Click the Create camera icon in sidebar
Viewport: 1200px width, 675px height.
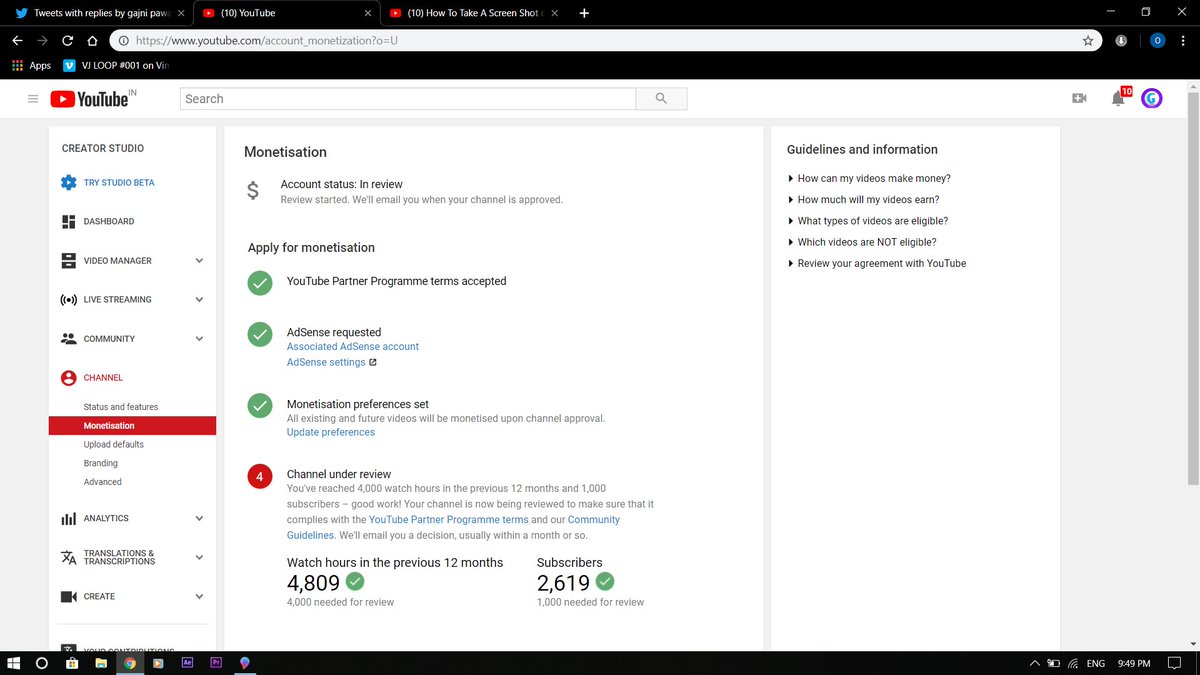68,596
